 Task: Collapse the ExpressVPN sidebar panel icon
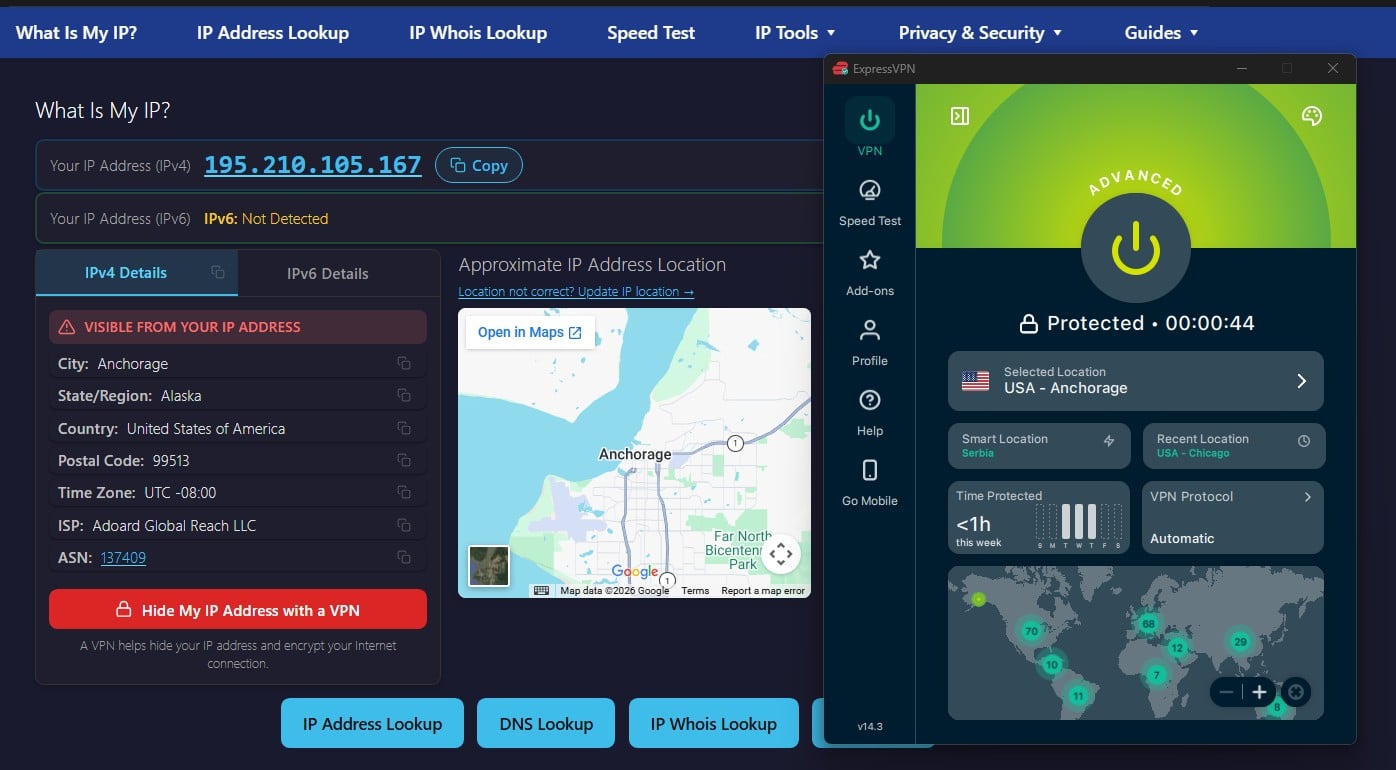960,116
